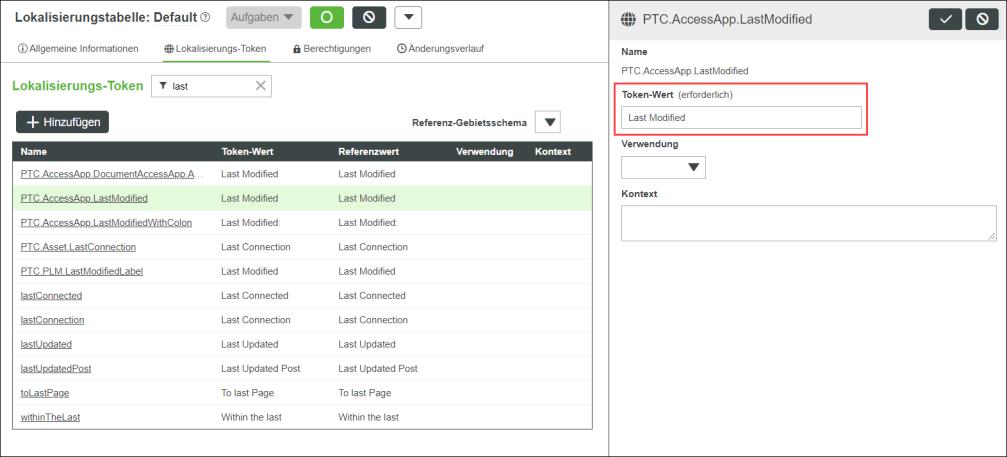1007x457 pixels.
Task: Open lastUpdatedPost token link
Action: (56, 369)
